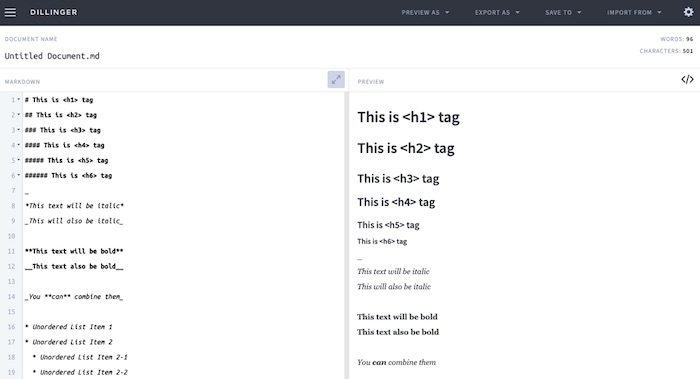Click line number 14 in the gutter
700x379 pixels.
click(x=11, y=296)
